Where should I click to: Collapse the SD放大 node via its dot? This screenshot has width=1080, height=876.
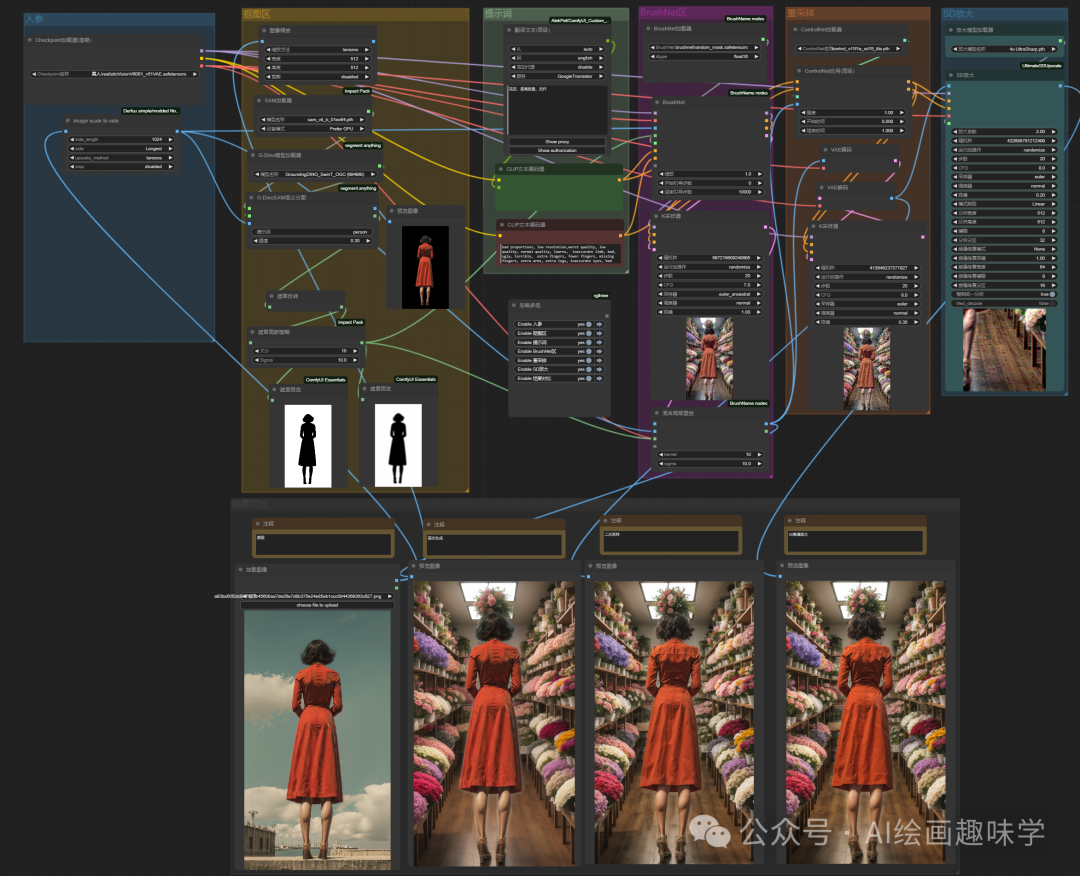pyautogui.click(x=951, y=75)
